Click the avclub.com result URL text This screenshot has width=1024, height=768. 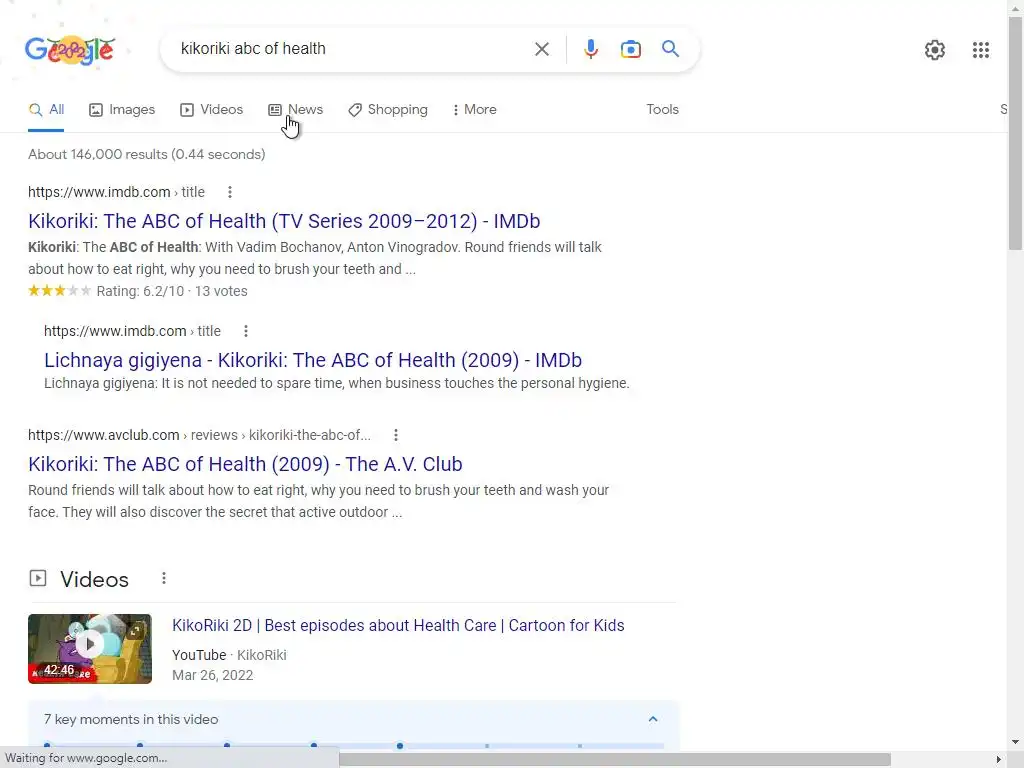tap(199, 435)
